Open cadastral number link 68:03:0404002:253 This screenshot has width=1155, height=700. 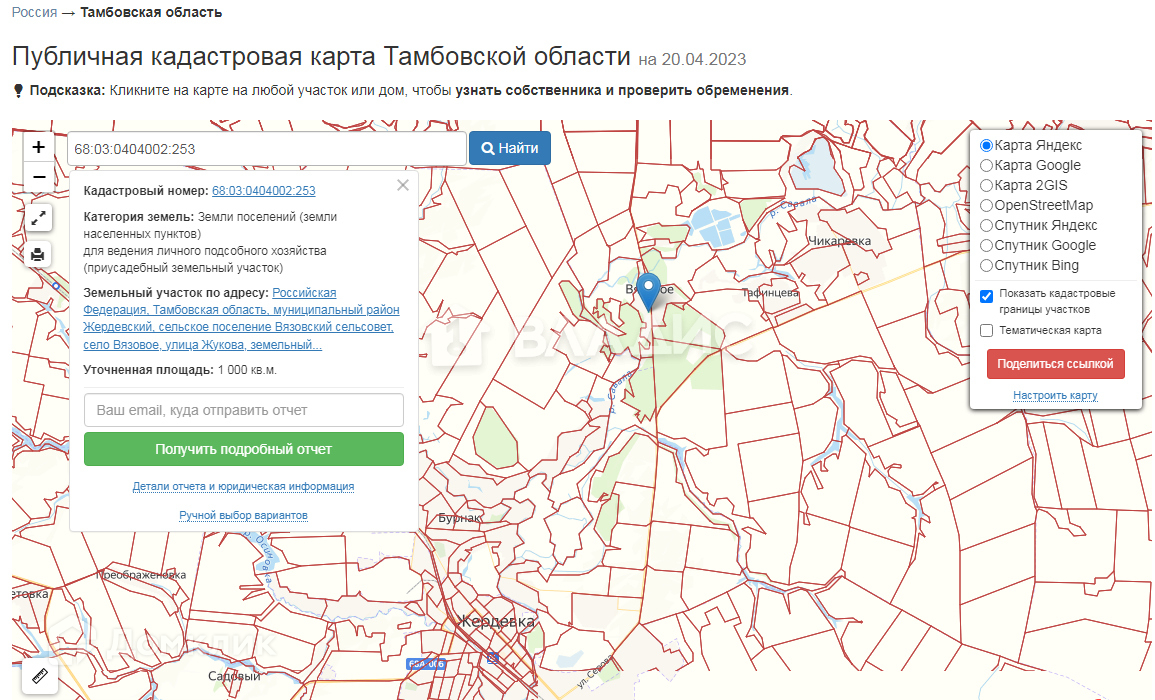264,191
